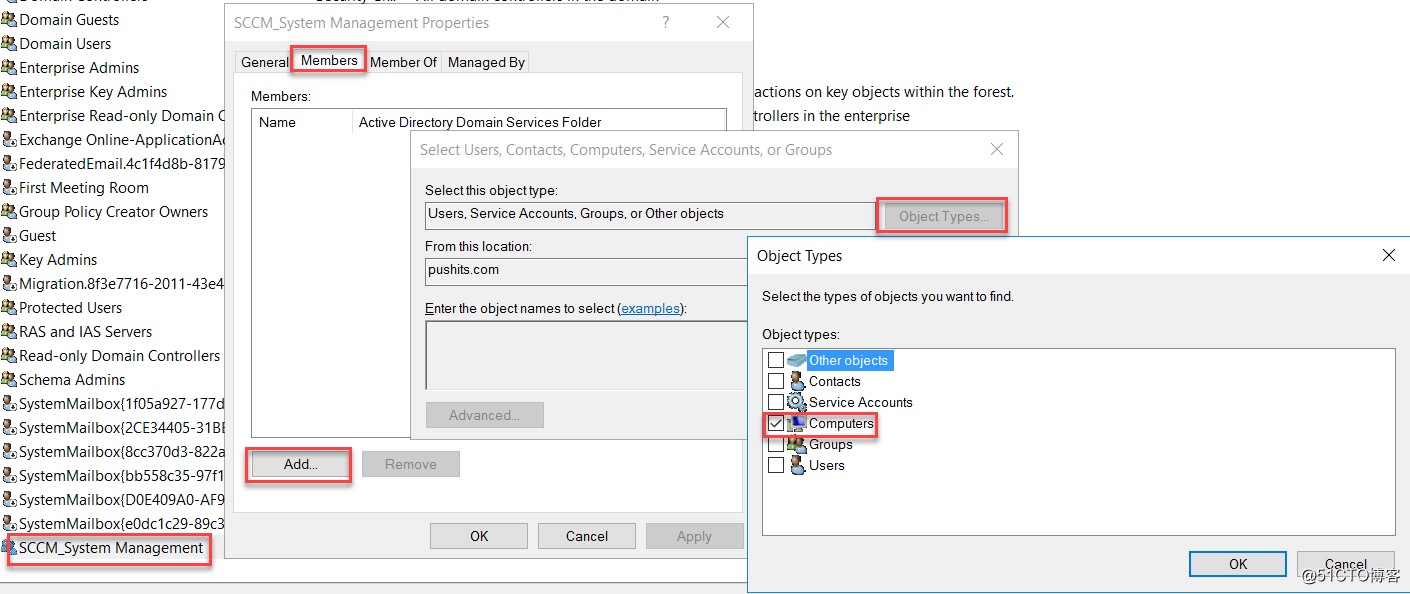Viewport: 1410px width, 594px height.
Task: Select the SCCM_System Management group icon
Action: point(9,548)
